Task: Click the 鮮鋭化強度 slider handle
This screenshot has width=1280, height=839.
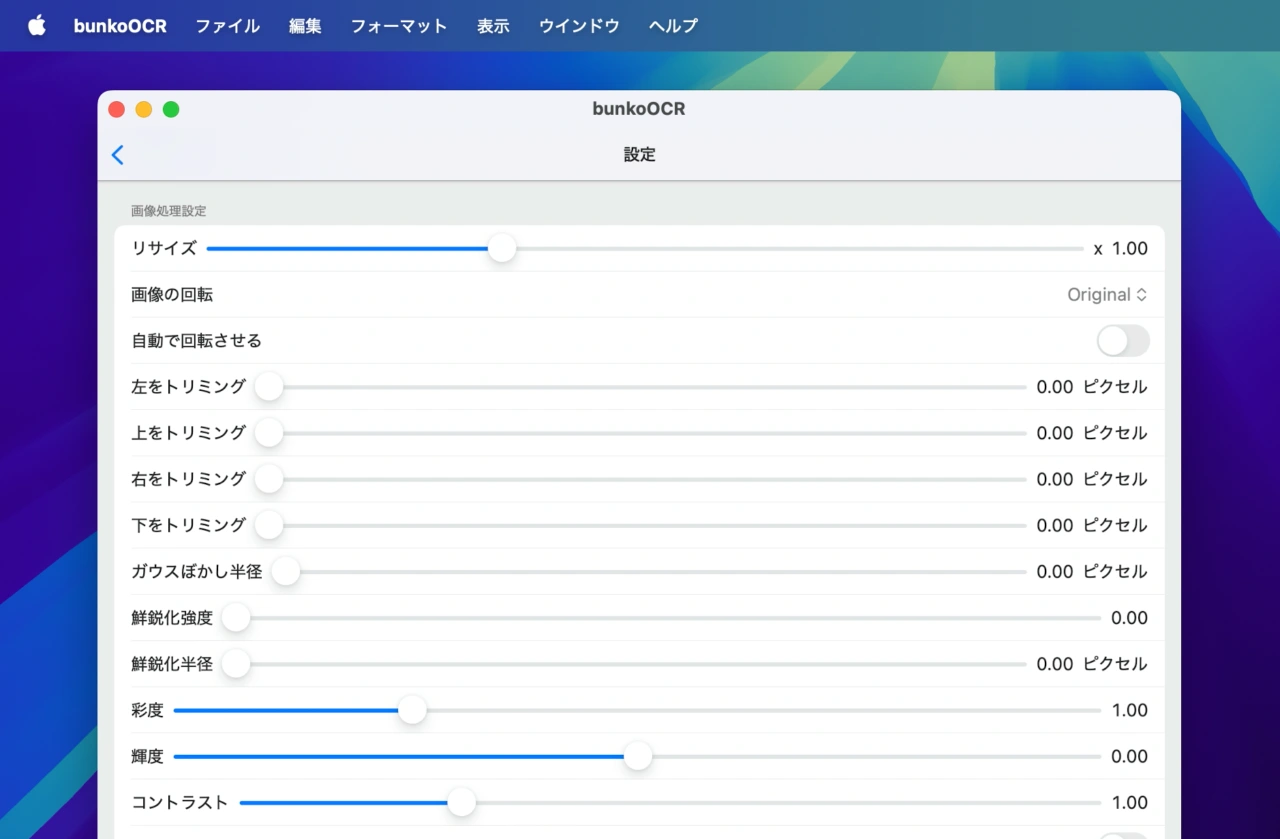Action: (x=236, y=617)
